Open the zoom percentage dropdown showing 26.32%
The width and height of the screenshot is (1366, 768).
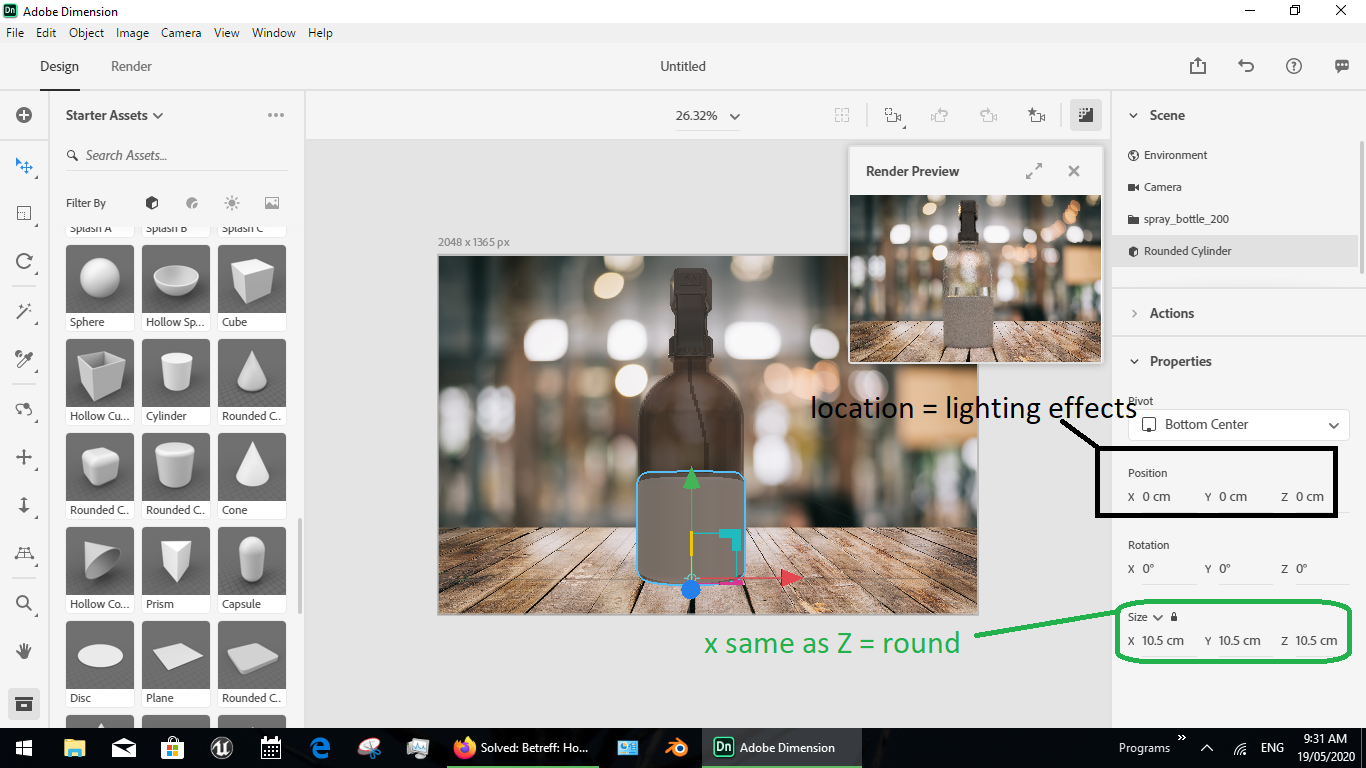point(708,115)
